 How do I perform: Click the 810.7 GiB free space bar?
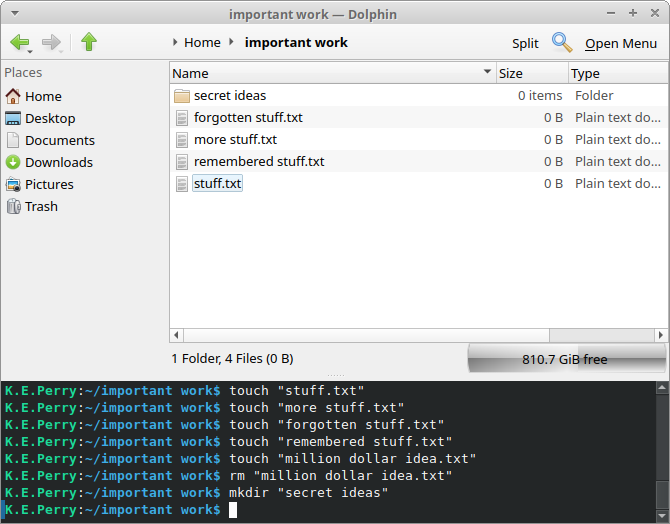pyautogui.click(x=567, y=359)
